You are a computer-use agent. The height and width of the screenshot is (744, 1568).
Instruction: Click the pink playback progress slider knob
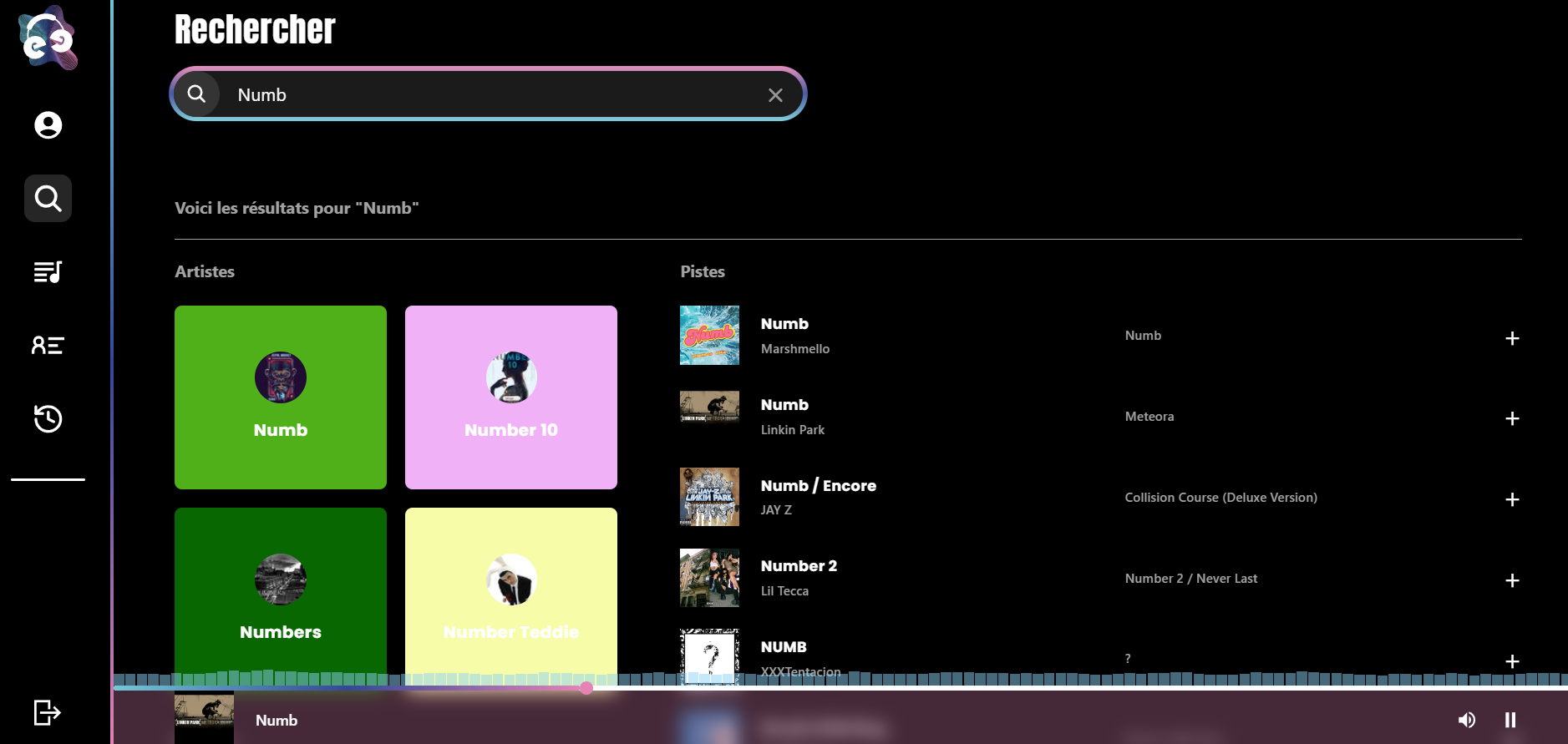click(586, 688)
